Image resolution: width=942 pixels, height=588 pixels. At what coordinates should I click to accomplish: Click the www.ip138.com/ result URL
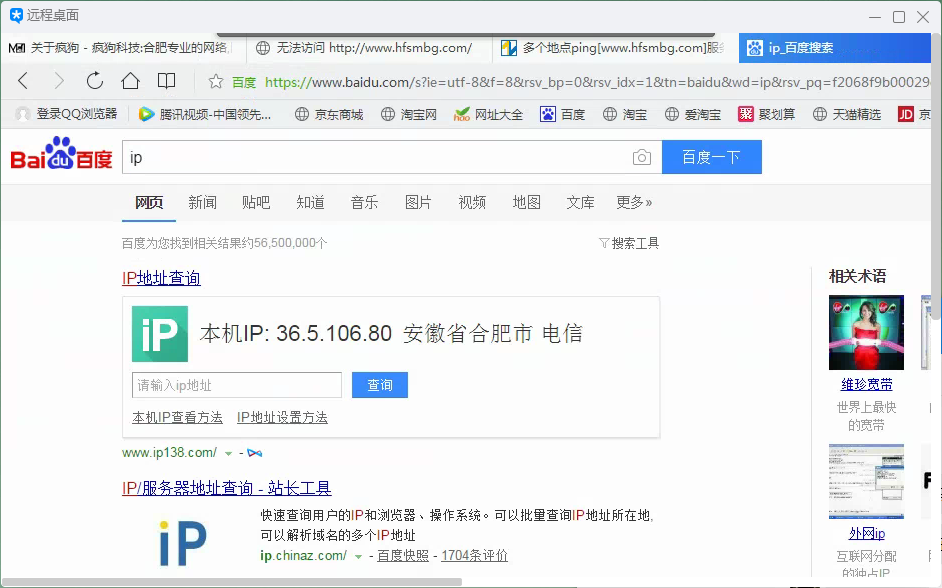169,453
